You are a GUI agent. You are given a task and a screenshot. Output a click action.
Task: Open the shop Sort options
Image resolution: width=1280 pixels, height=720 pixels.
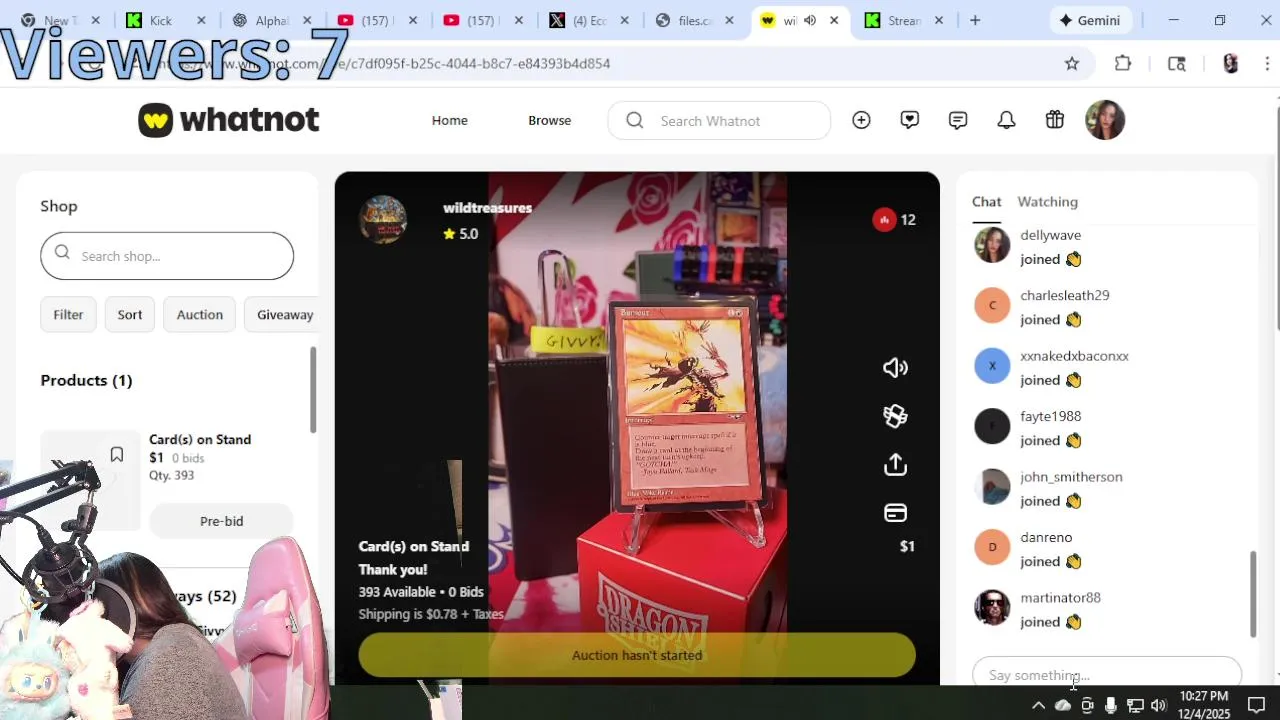coord(130,314)
